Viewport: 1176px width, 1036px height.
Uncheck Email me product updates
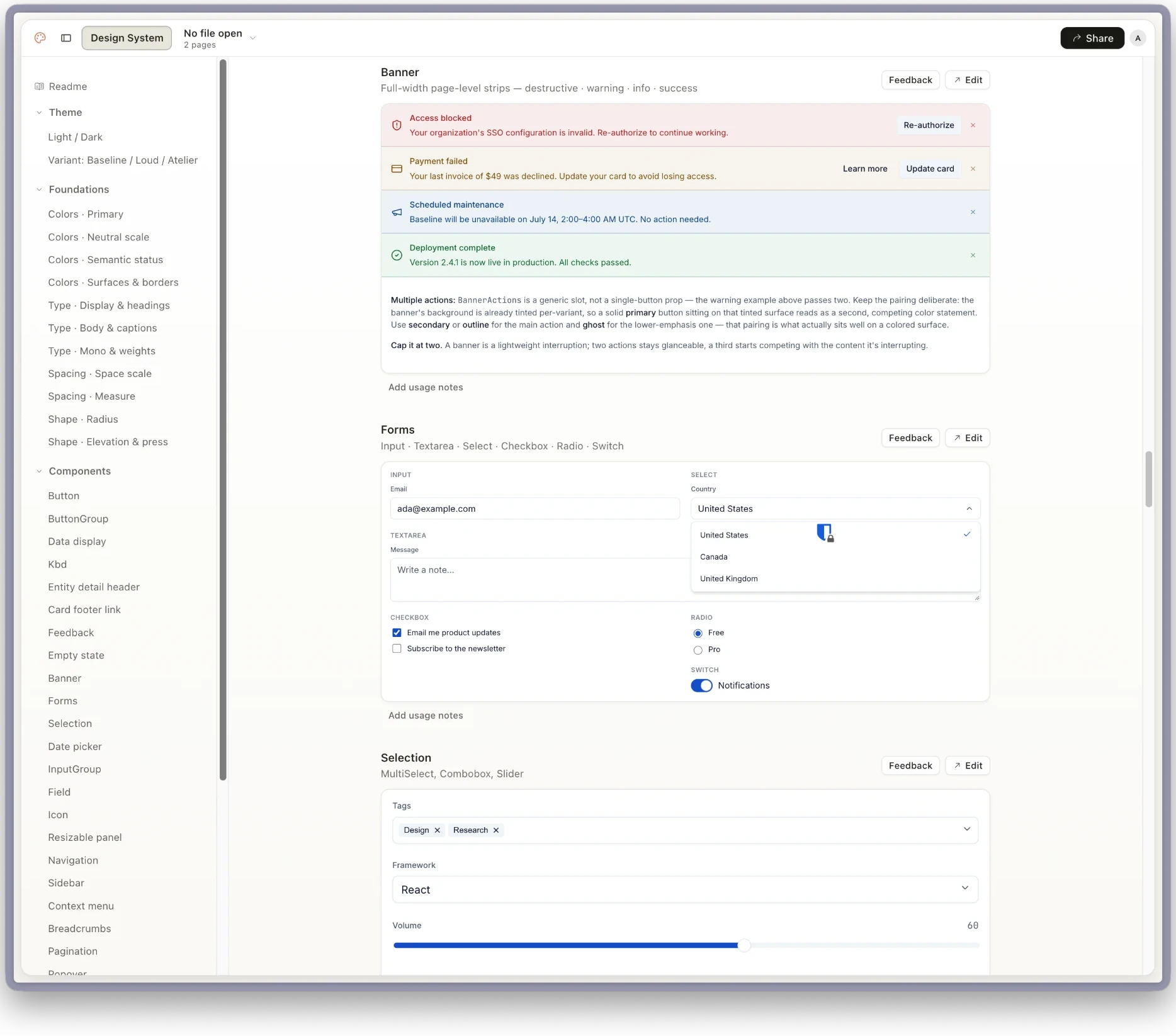pyautogui.click(x=397, y=633)
